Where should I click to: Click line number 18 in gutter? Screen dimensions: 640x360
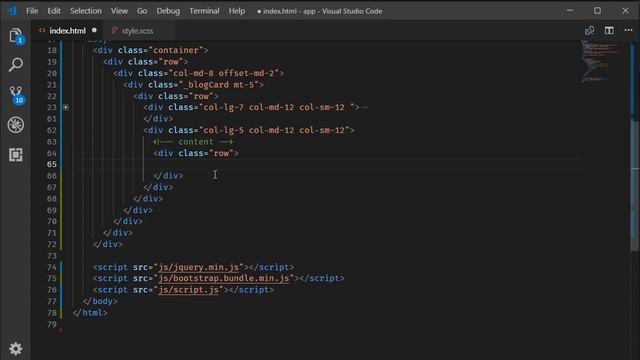coord(52,50)
